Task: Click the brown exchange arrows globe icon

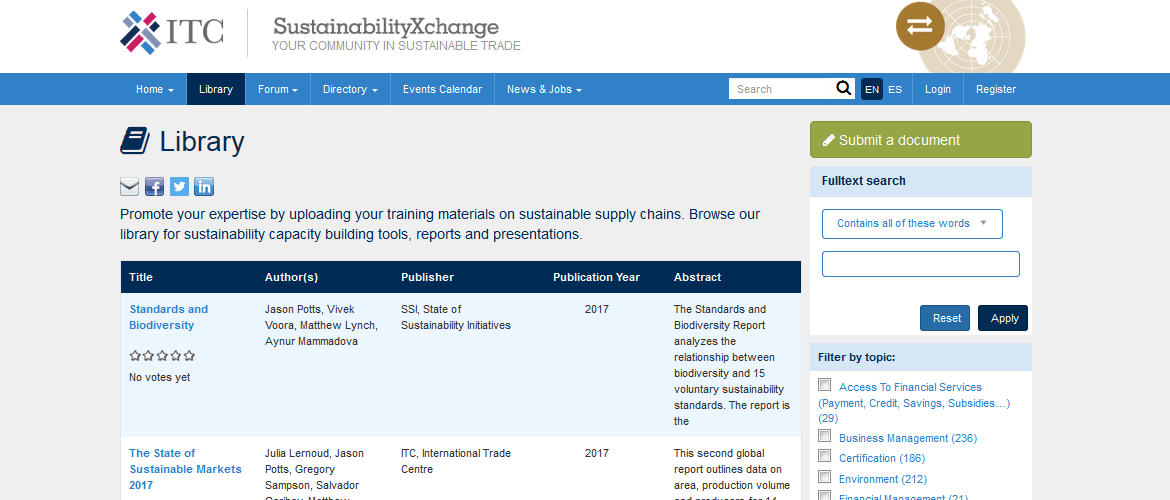Action: [x=919, y=26]
